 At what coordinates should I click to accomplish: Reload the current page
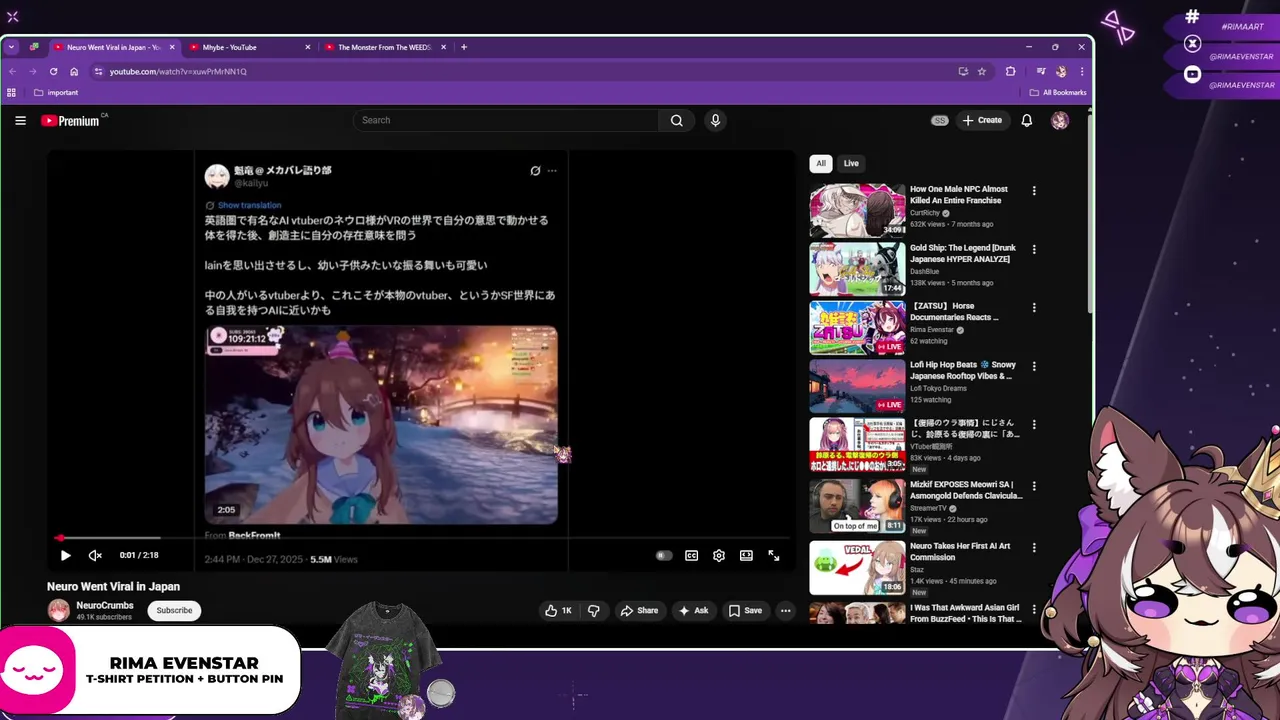pos(53,71)
